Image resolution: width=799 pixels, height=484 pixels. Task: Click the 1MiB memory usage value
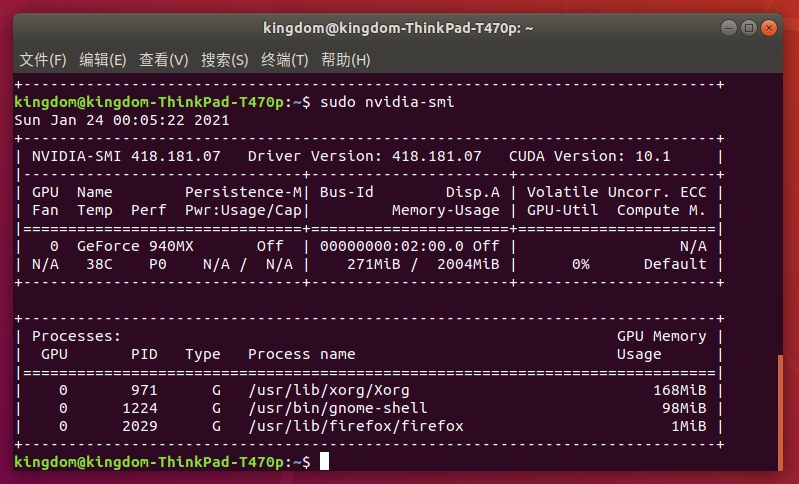click(689, 426)
